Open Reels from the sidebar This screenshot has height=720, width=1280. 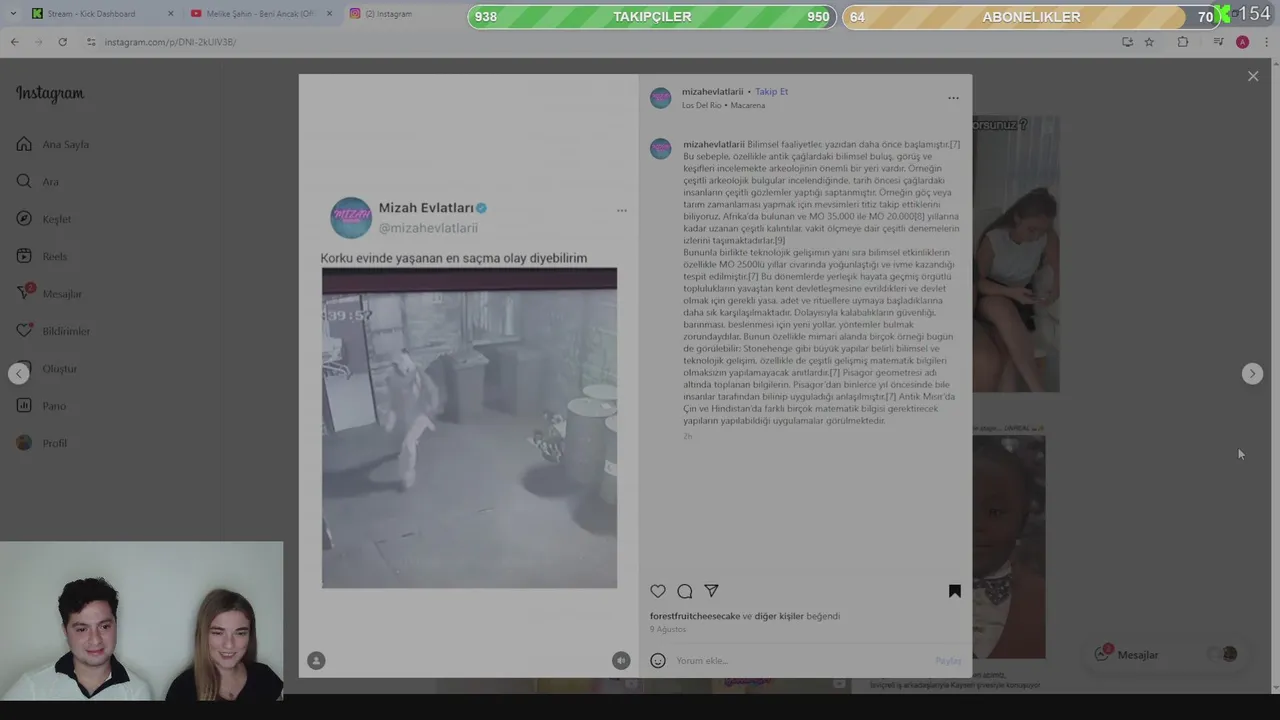[42, 257]
